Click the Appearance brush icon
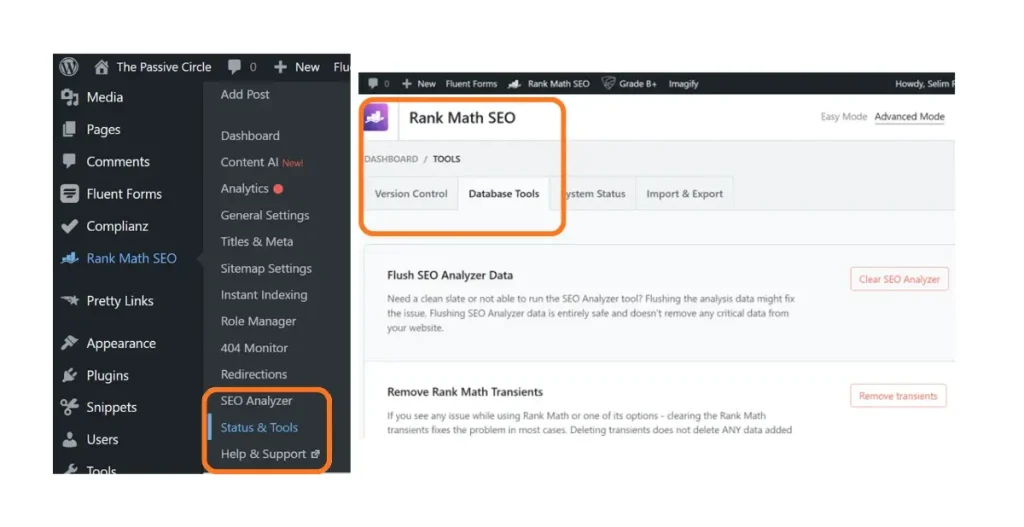The height and width of the screenshot is (527, 1024). tap(69, 343)
